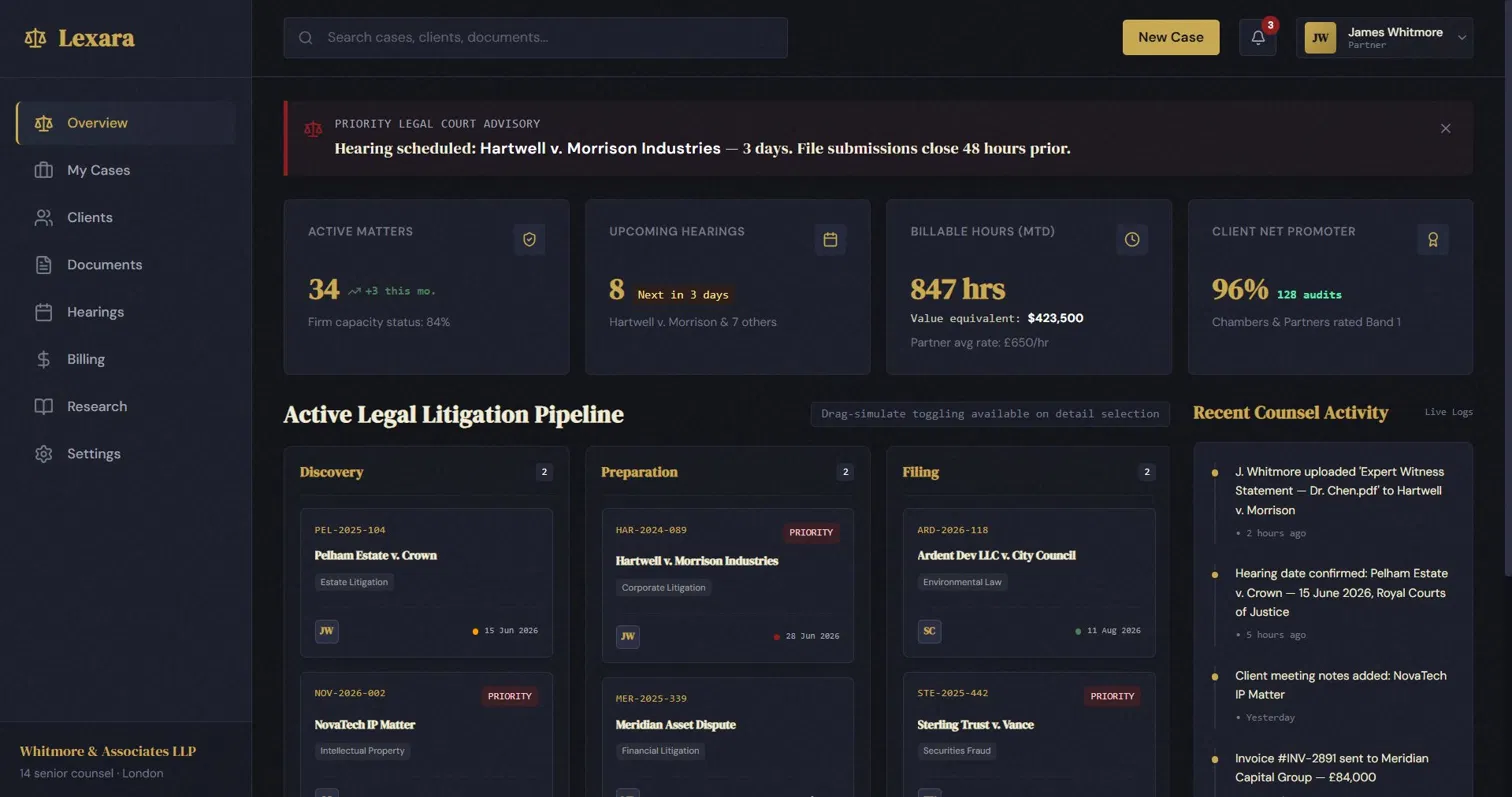This screenshot has height=797, width=1512.
Task: Click the shield icon on Active Matters card
Action: click(x=530, y=240)
